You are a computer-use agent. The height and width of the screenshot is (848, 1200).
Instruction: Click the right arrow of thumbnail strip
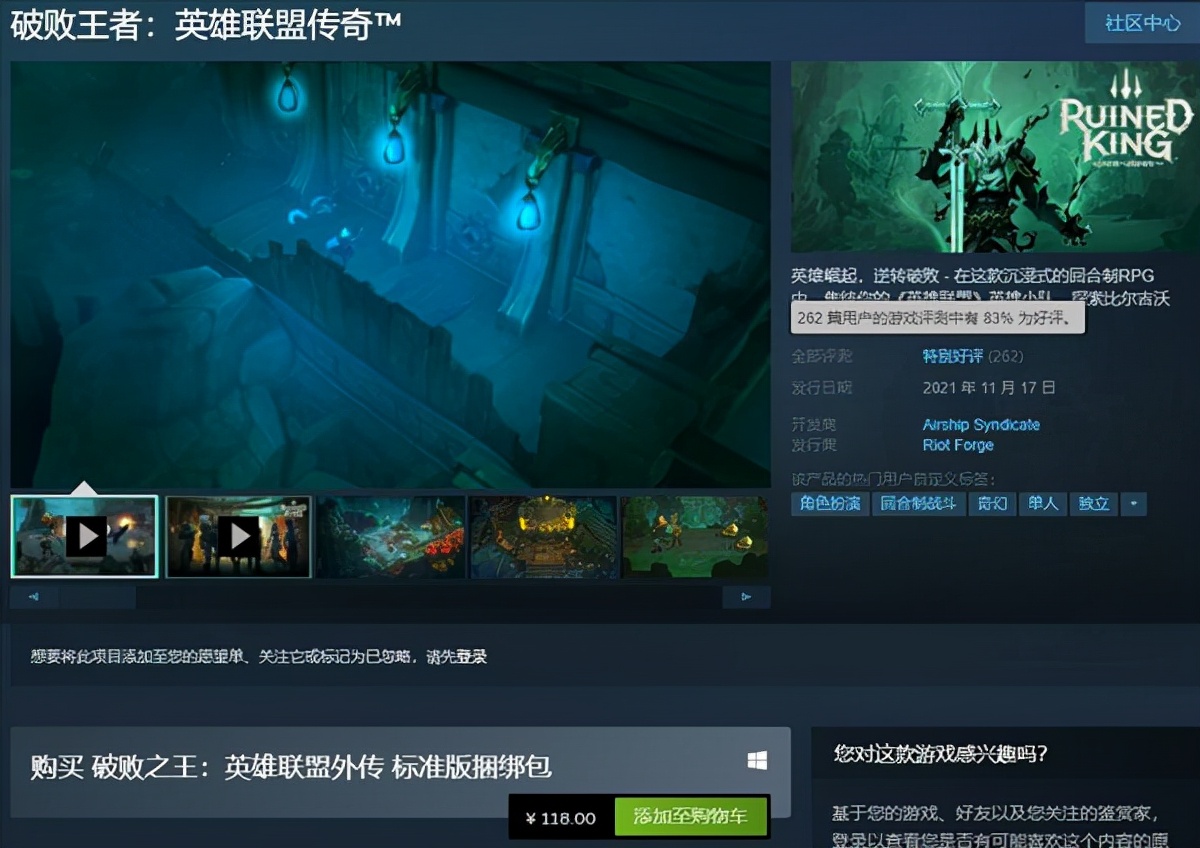746,597
